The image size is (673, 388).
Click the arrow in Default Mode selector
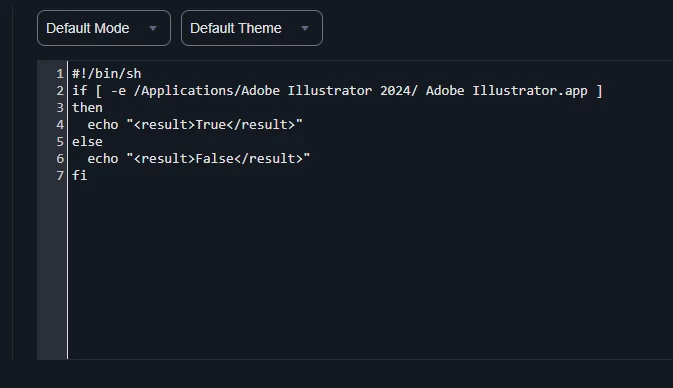[153, 28]
